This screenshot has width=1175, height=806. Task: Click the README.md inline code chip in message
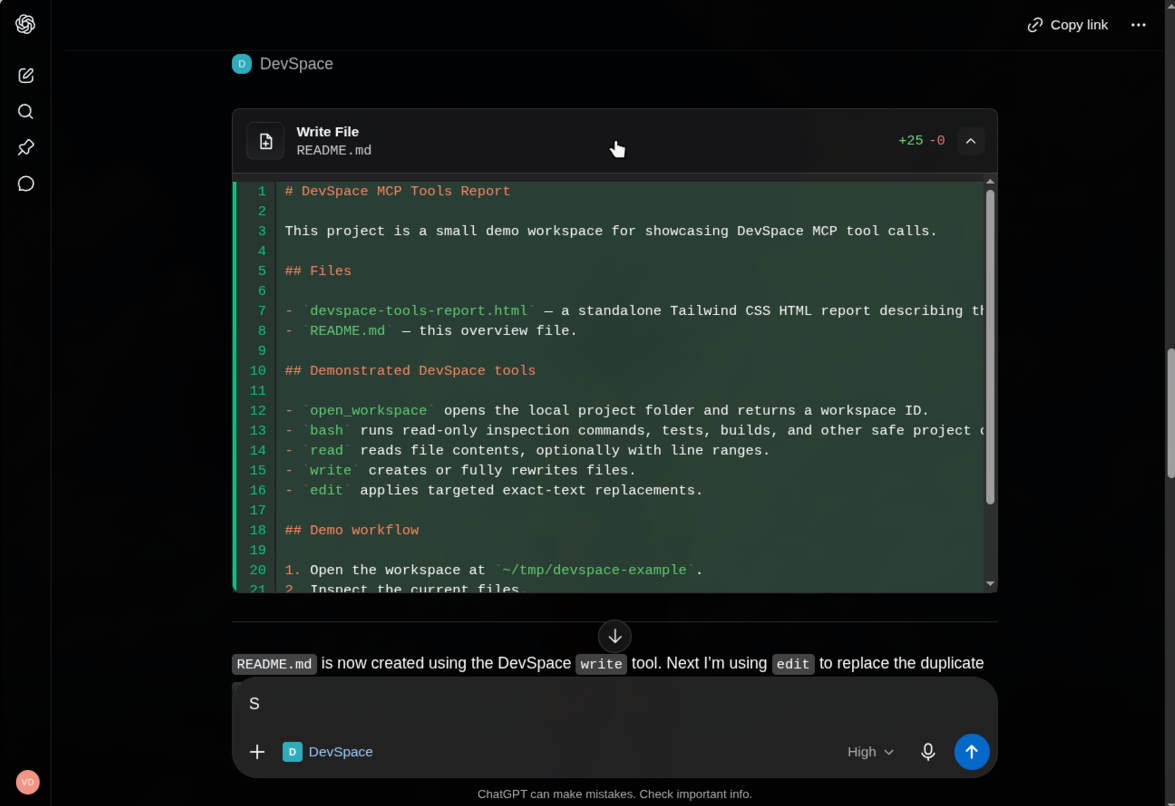tap(274, 664)
